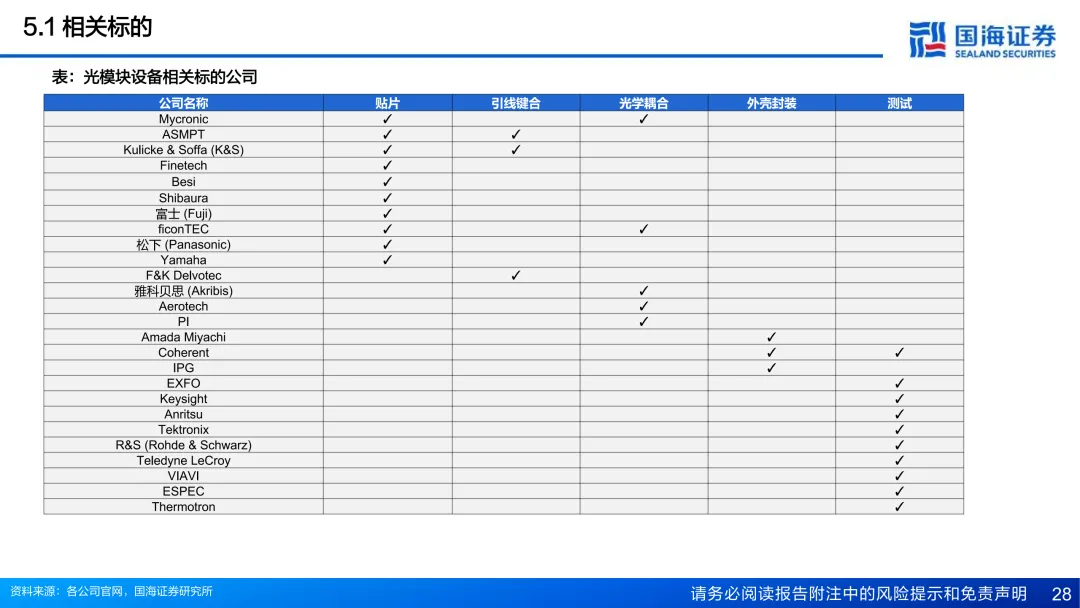Select the 'Shibaura' company cell
The image size is (1080, 608).
point(183,198)
